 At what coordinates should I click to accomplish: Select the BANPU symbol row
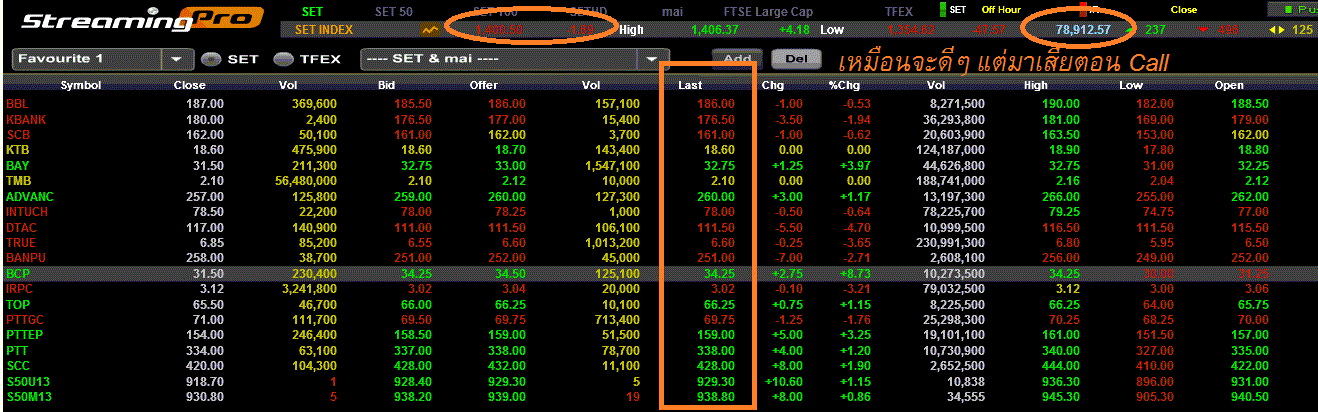(x=659, y=258)
